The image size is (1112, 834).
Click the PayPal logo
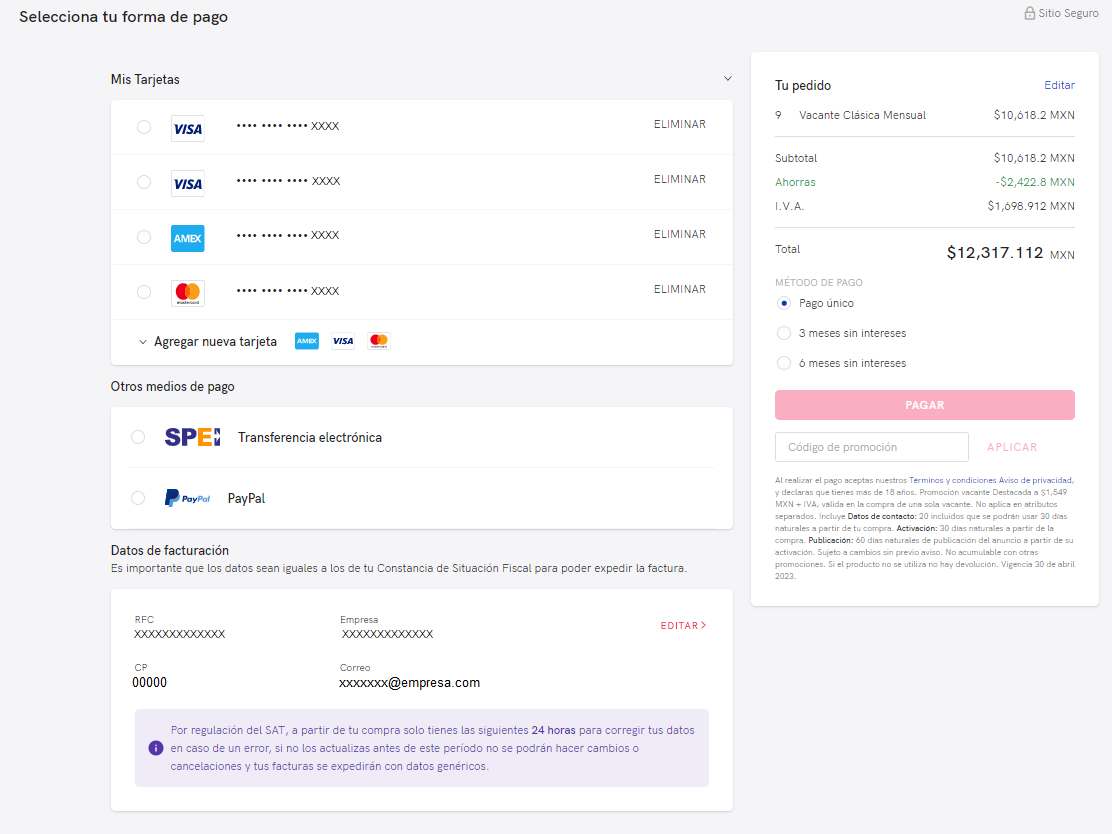click(187, 498)
